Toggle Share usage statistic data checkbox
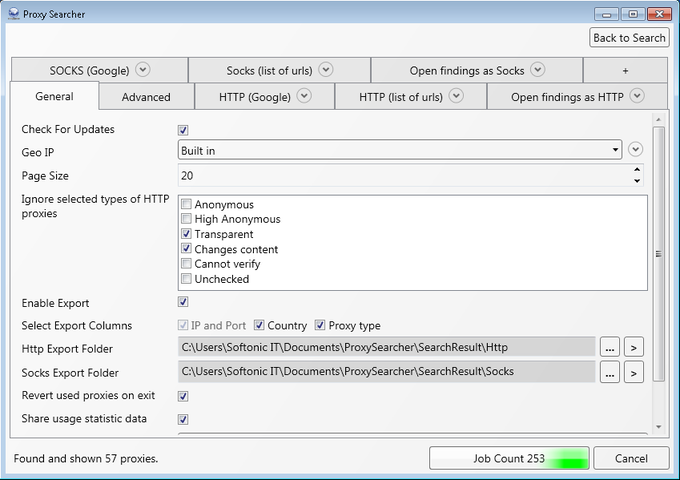680x480 pixels. [x=183, y=419]
